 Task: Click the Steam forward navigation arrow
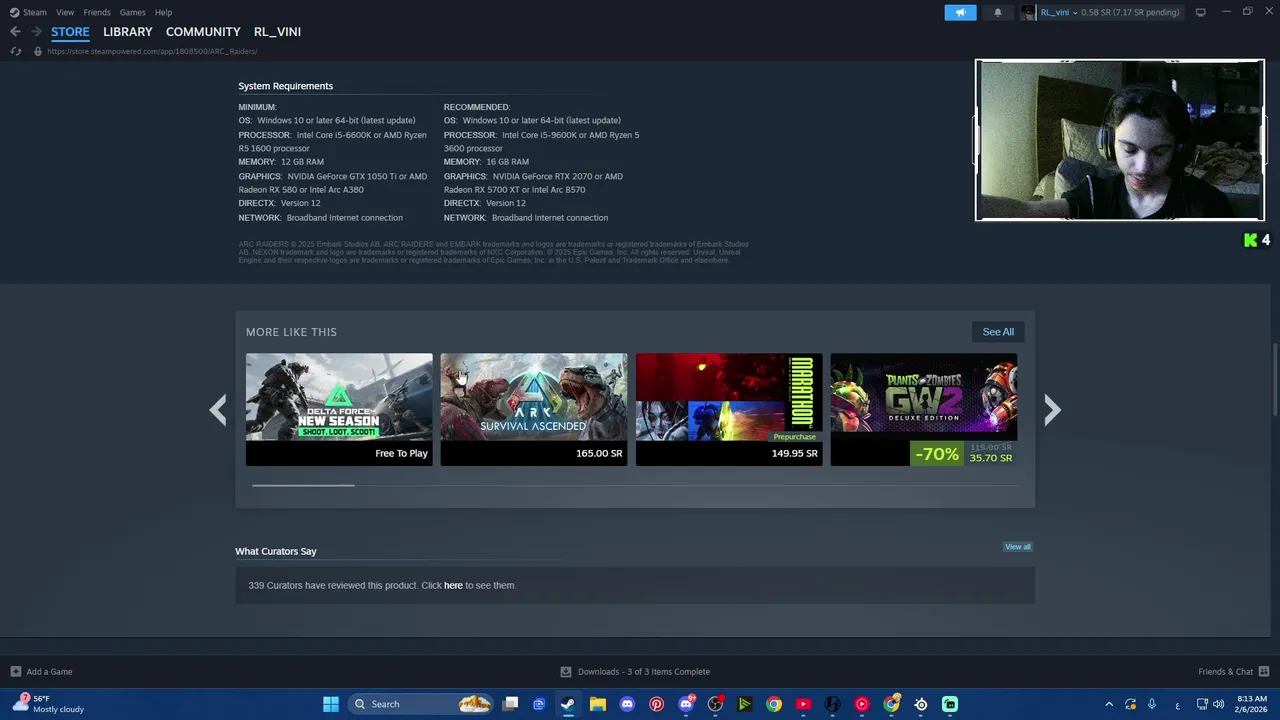[36, 31]
